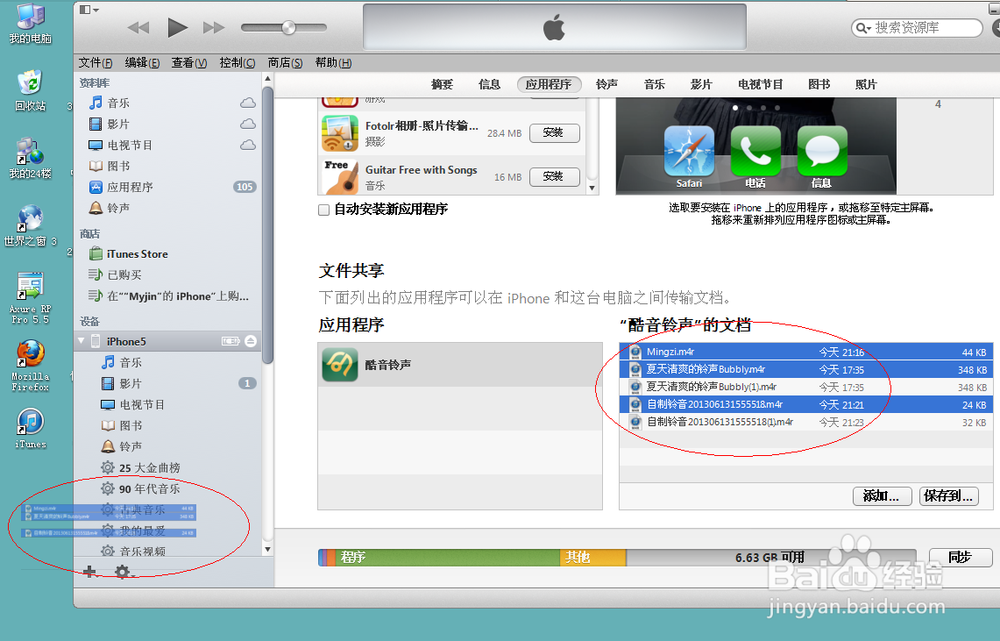Collapse the iPhone5 device tree
The width and height of the screenshot is (1000, 641).
tap(81, 341)
